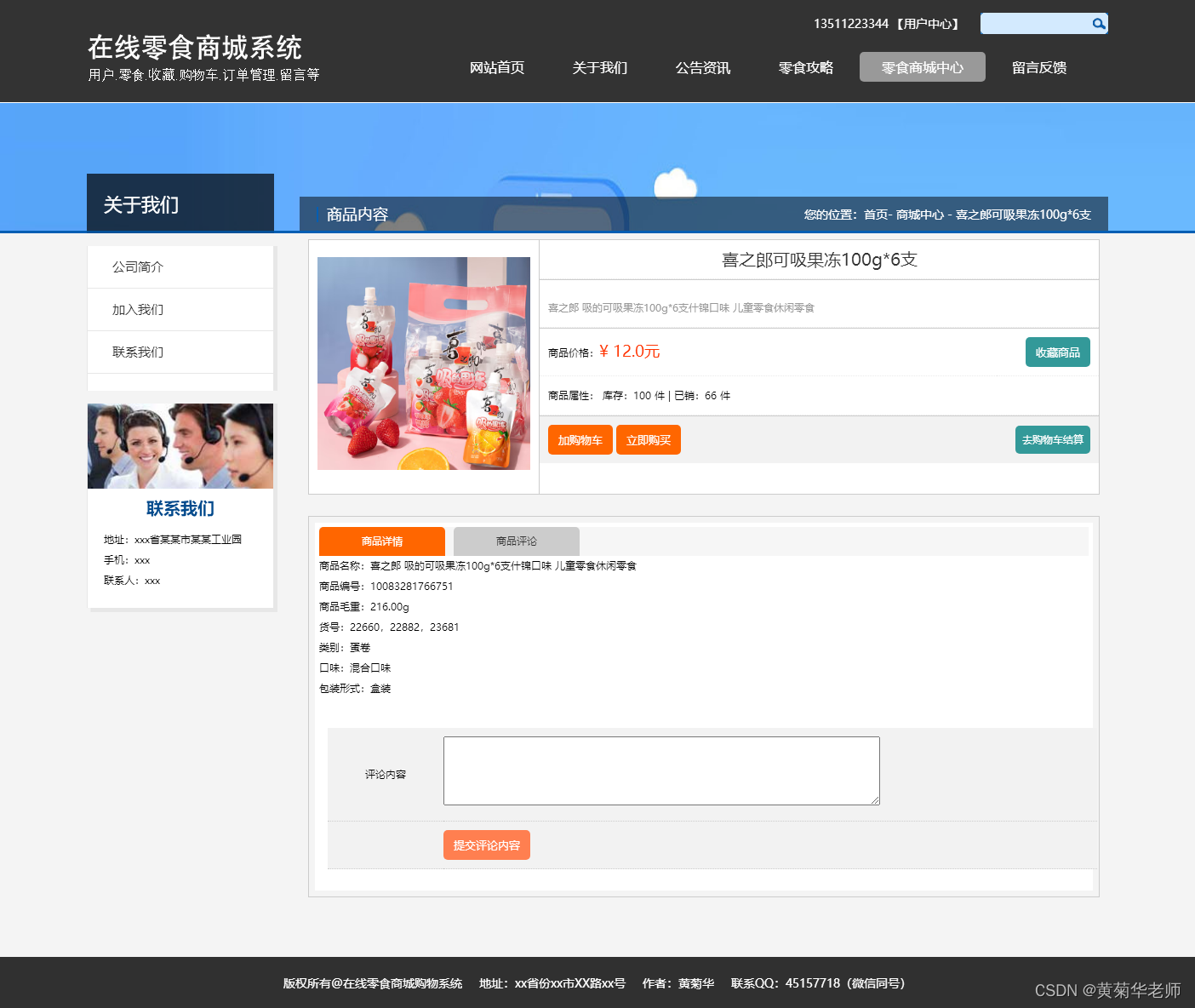Click the 库存: 100 件 text
The width and height of the screenshot is (1195, 1008).
pos(634,396)
